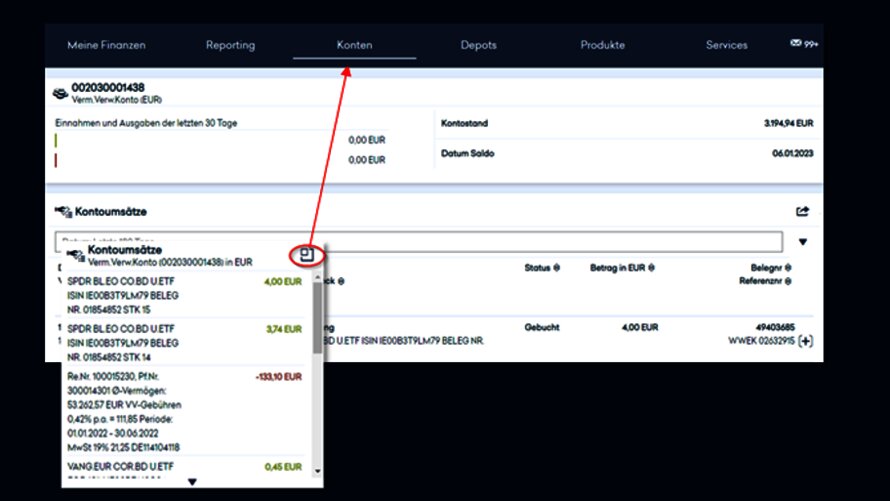
Task: Select the 4,00 EUR SPDR entry in widget
Action: [184, 295]
